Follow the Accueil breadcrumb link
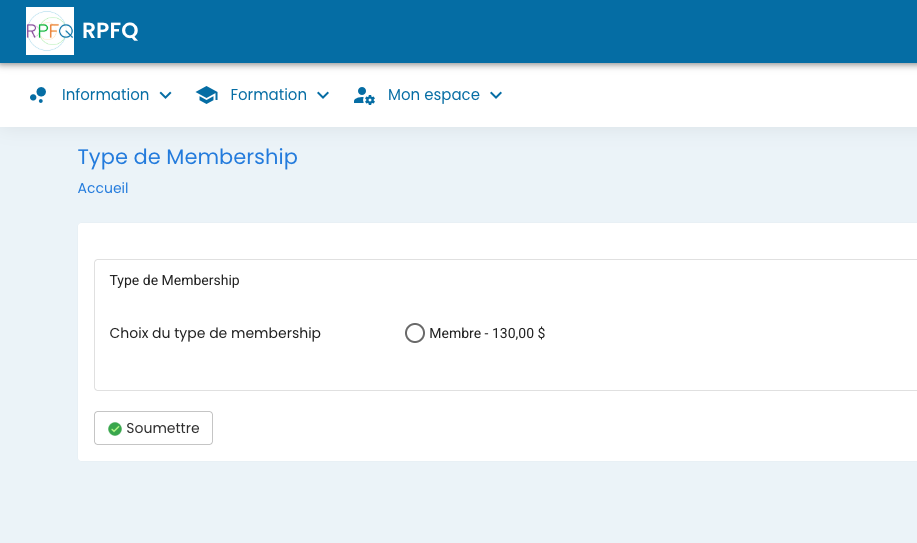 [x=103, y=188]
